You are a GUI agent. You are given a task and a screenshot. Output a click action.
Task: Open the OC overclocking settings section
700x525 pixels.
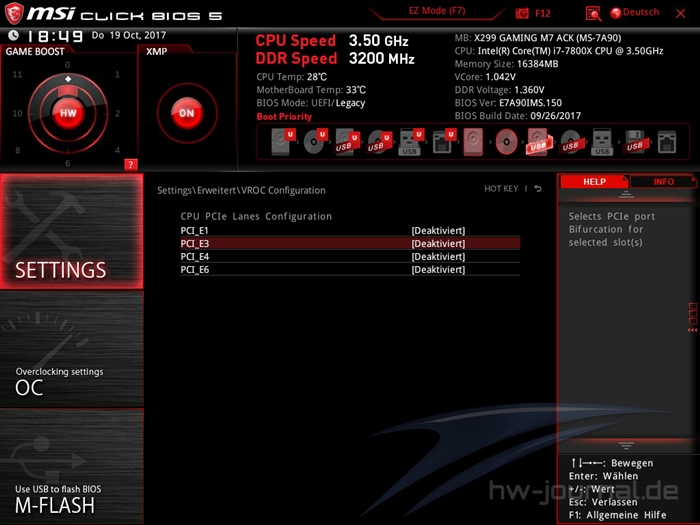tap(72, 349)
